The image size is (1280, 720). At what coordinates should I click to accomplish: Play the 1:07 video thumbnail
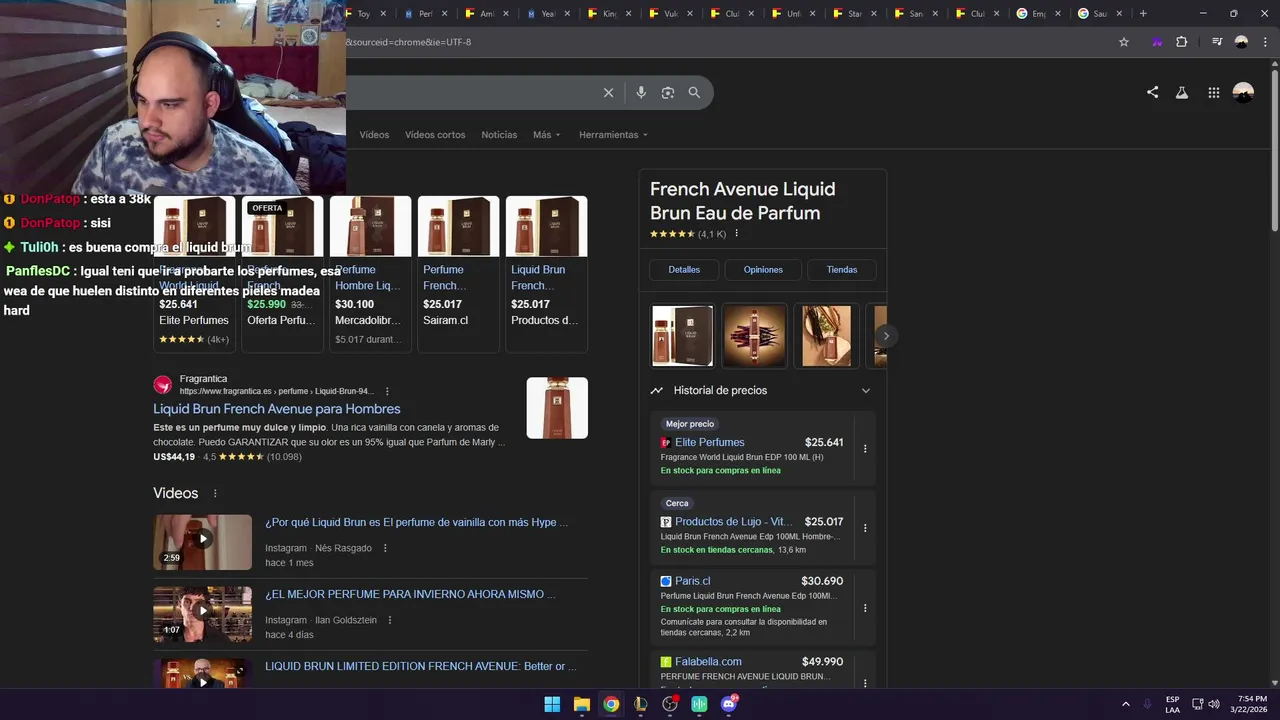click(x=202, y=614)
